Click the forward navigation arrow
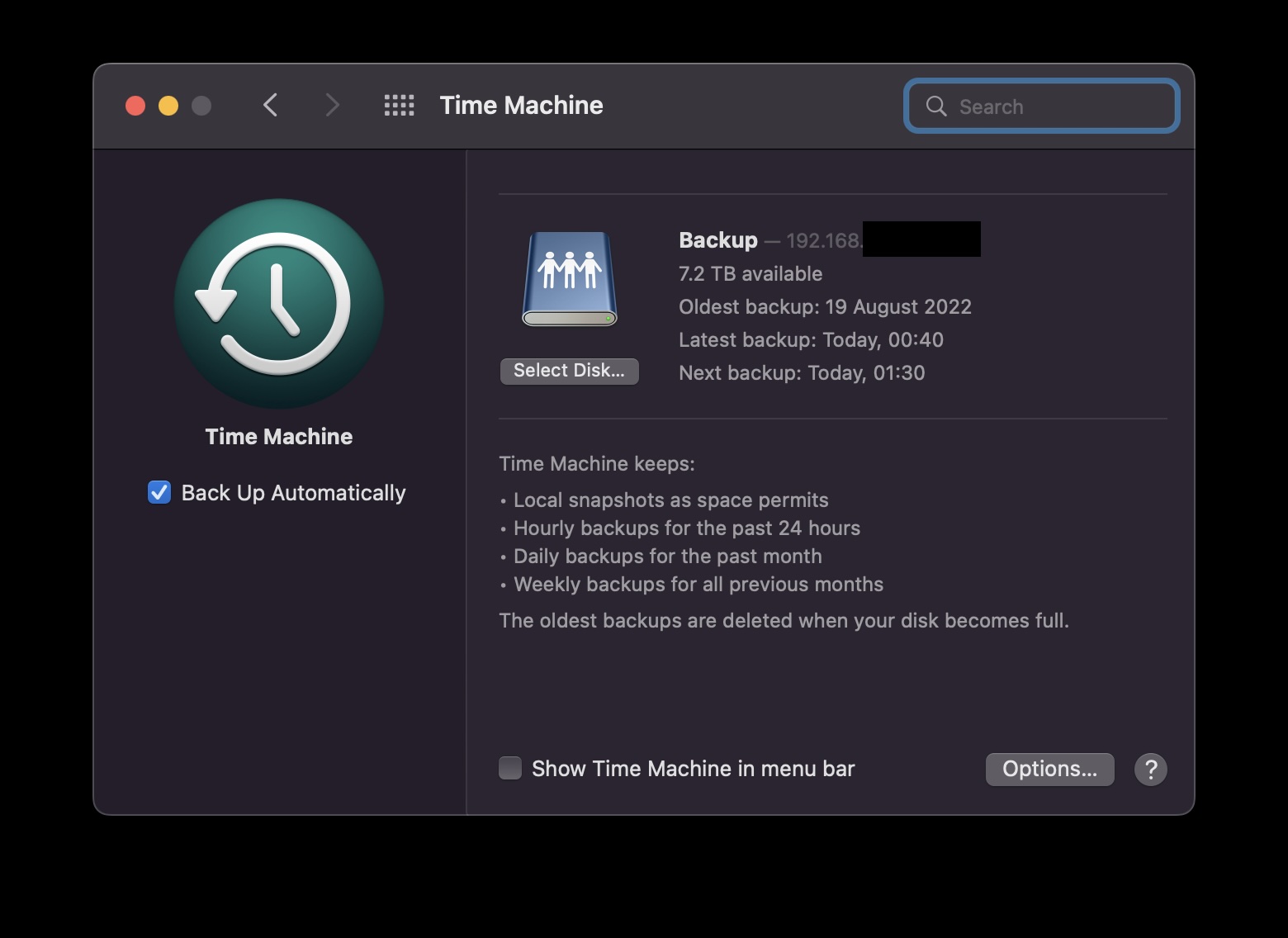Screen dimensions: 1288x938 click(x=331, y=105)
